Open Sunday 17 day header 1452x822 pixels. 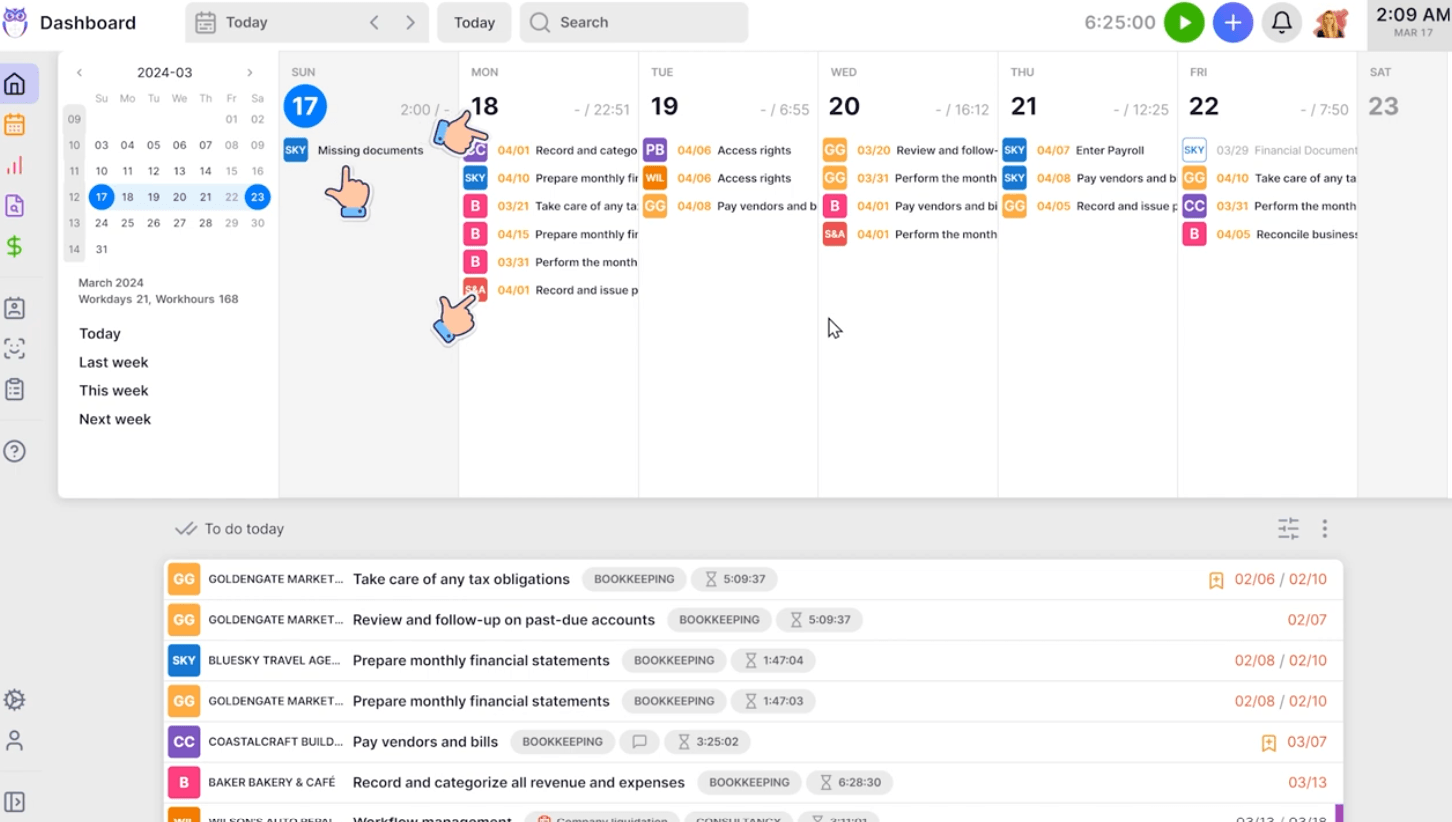coord(305,106)
